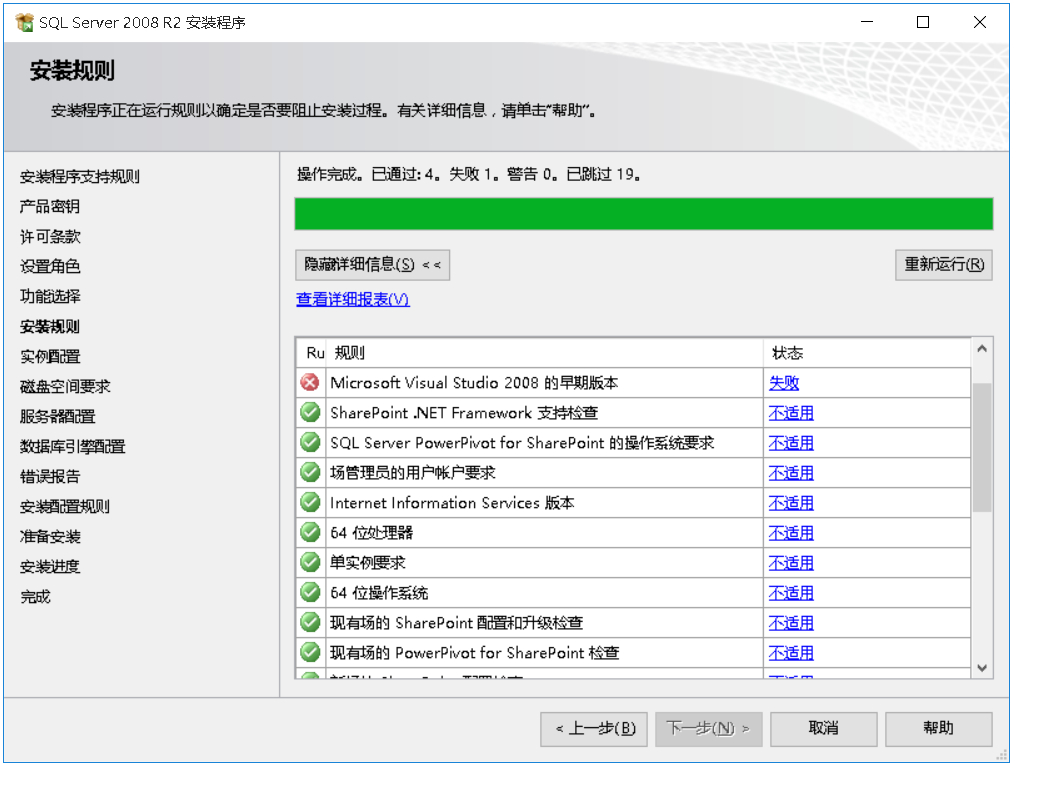
Task: Open 不适用 link for SharePoint .NET Framework 支持检查
Action: pyautogui.click(x=791, y=413)
